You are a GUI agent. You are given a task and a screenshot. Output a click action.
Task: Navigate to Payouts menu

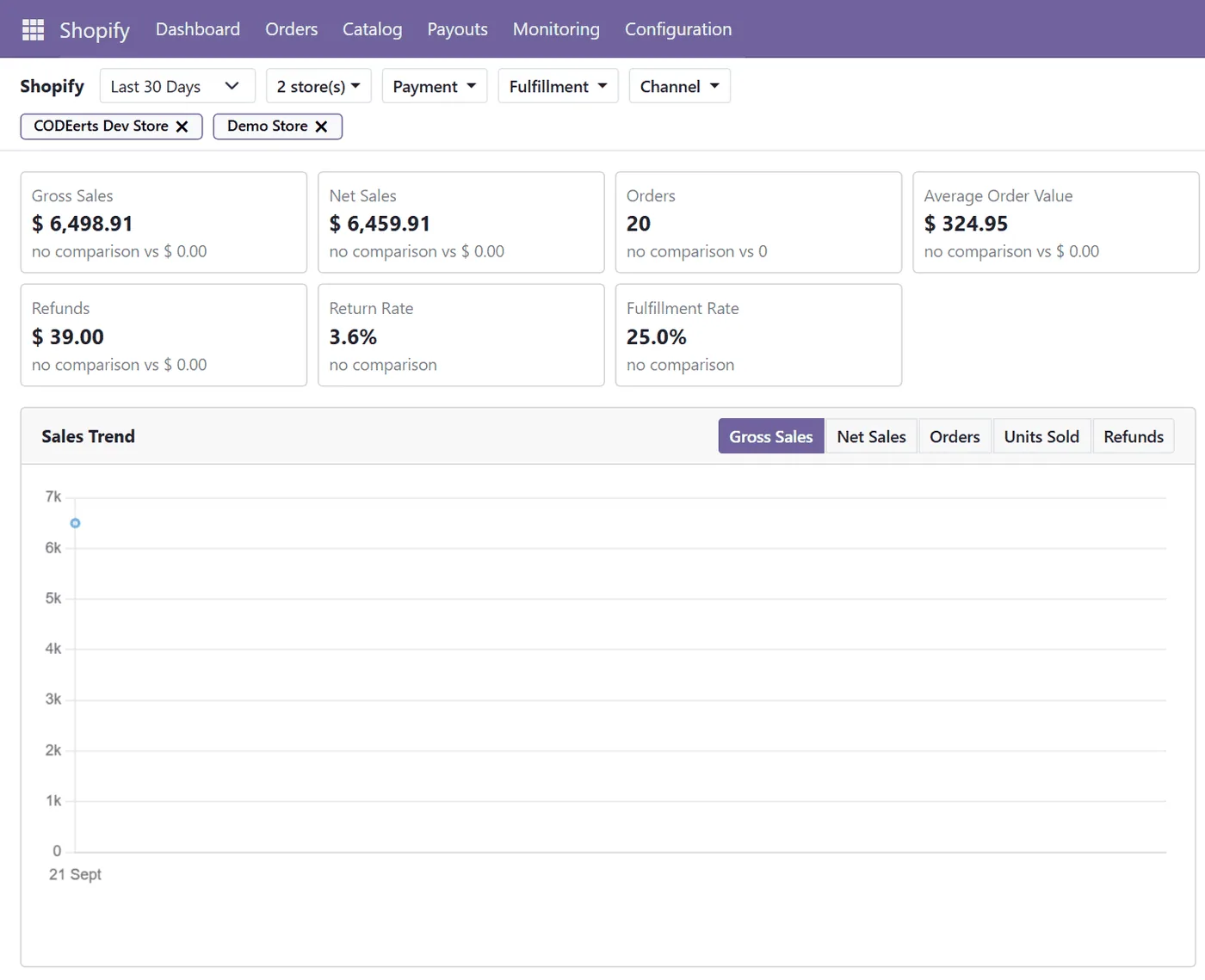click(x=457, y=29)
